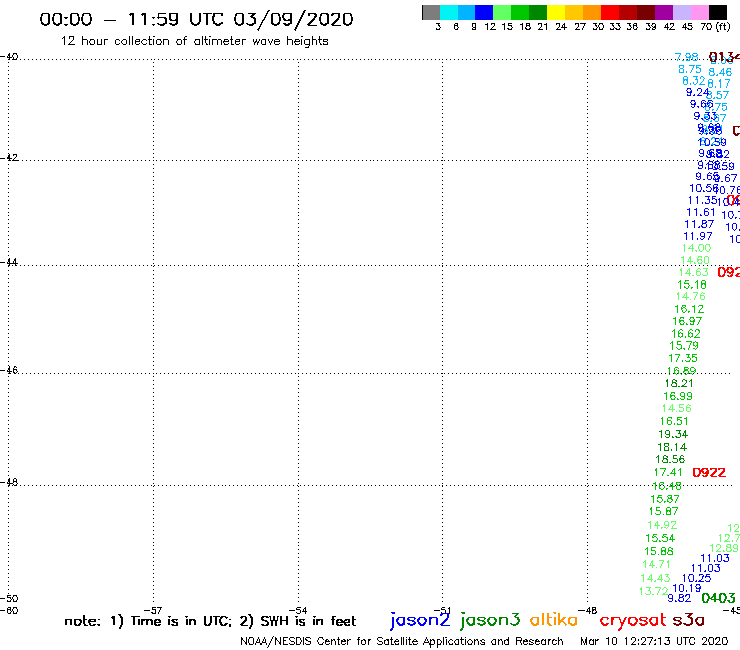
Task: Click wave height value 16.12
Action: (x=689, y=309)
